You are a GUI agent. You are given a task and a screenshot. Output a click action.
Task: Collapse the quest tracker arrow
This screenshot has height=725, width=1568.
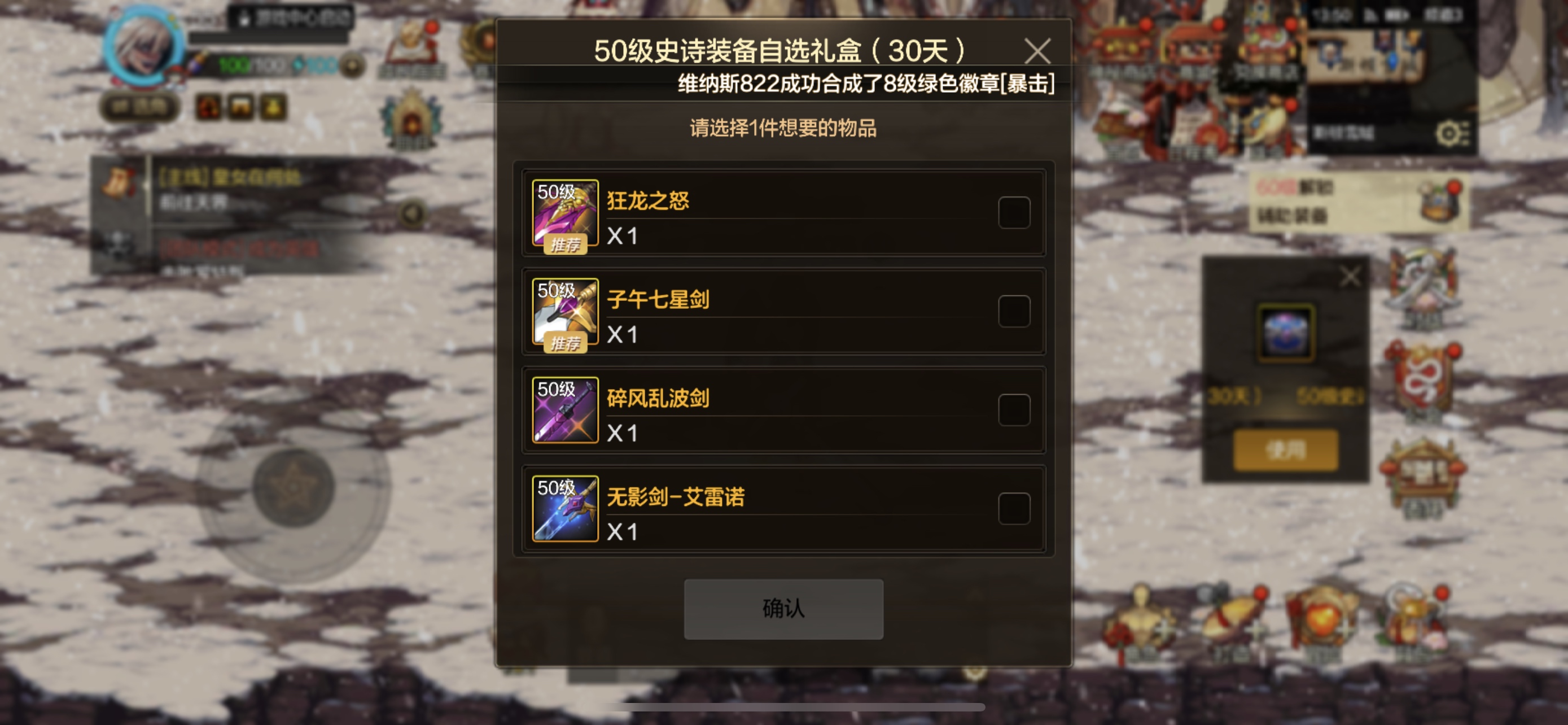point(412,213)
